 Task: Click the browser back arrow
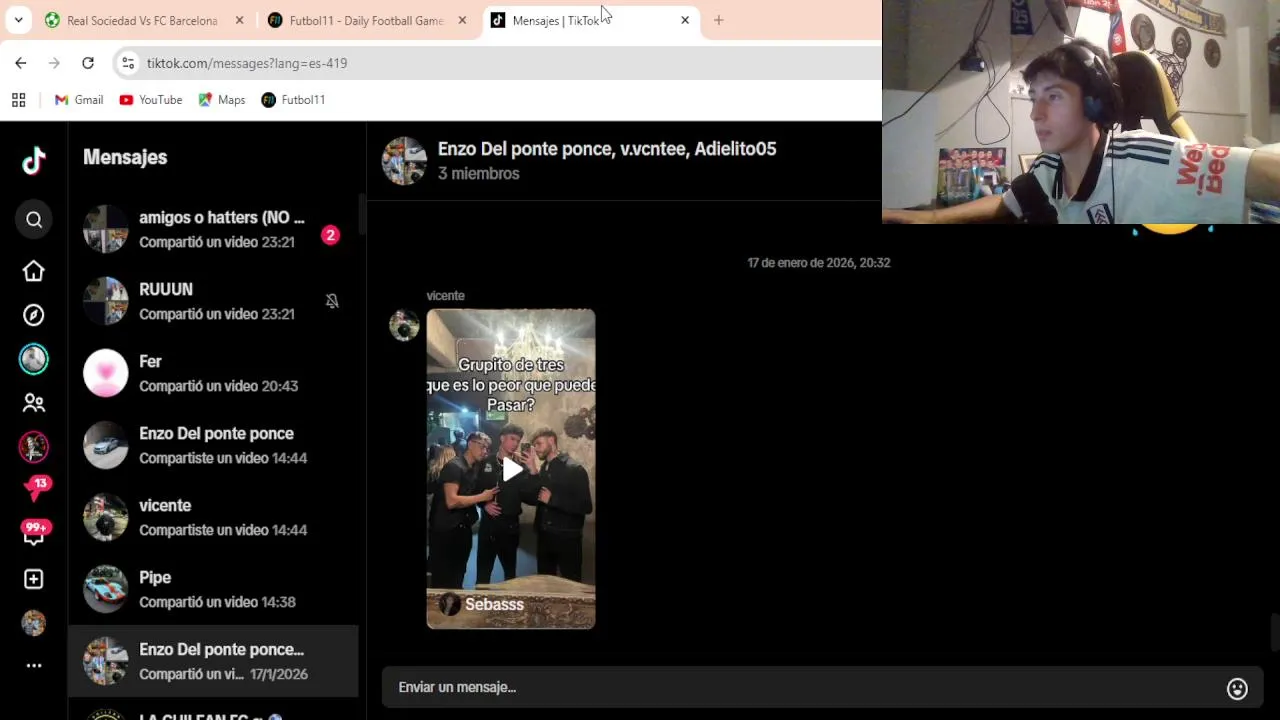pyautogui.click(x=21, y=63)
